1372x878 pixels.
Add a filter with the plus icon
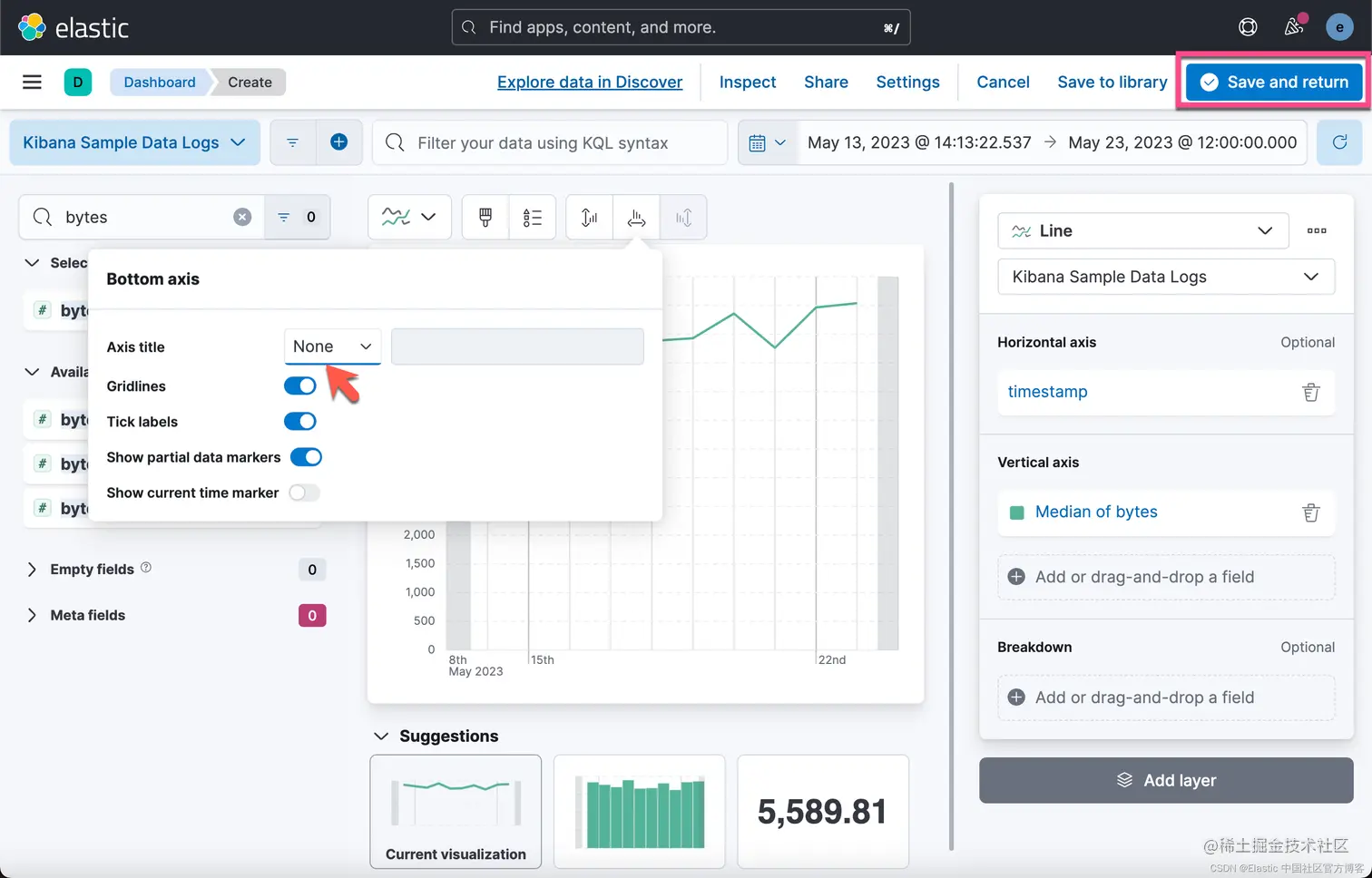338,142
